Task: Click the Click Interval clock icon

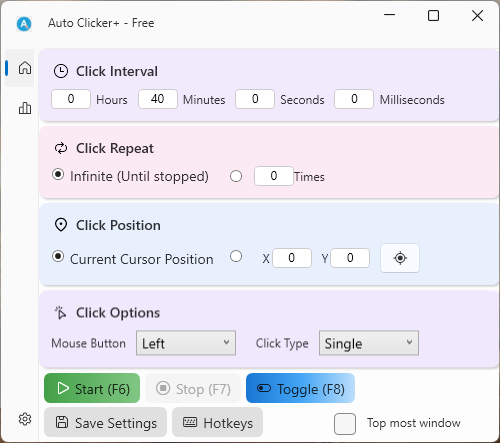Action: click(61, 71)
